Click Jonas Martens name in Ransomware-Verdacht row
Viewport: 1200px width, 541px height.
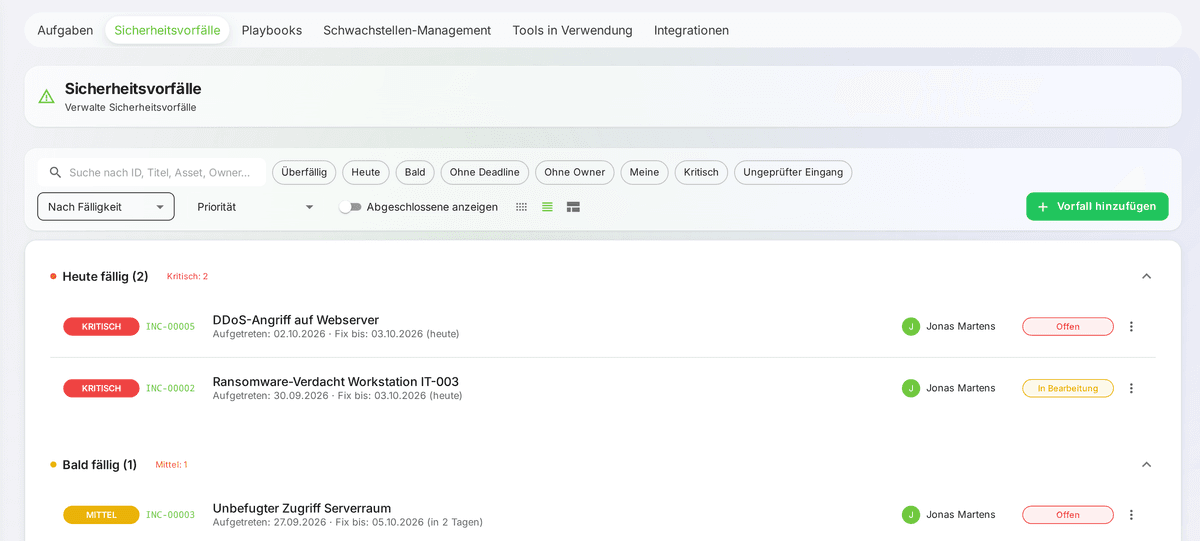click(x=961, y=388)
